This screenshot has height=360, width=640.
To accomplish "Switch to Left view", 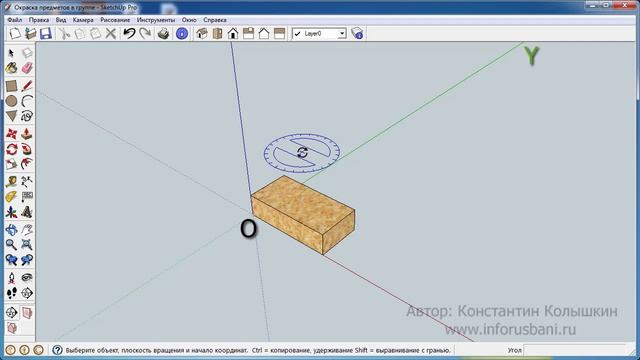I will (x=279, y=33).
